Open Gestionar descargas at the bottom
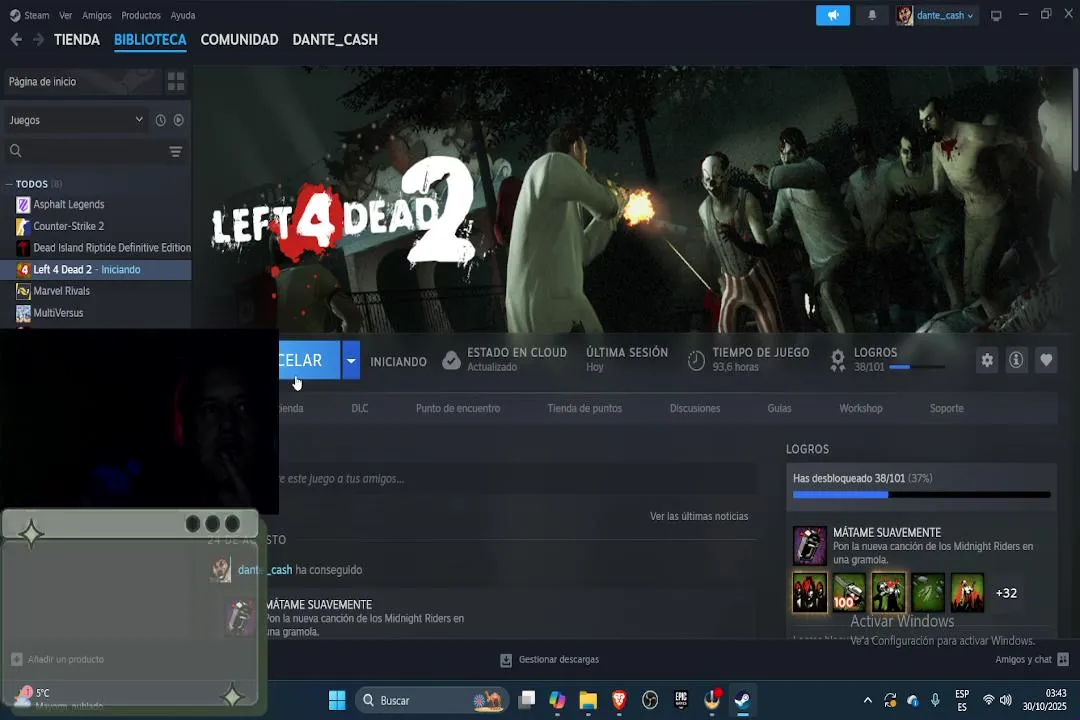Screen dimensions: 1080x720 pos(550,659)
